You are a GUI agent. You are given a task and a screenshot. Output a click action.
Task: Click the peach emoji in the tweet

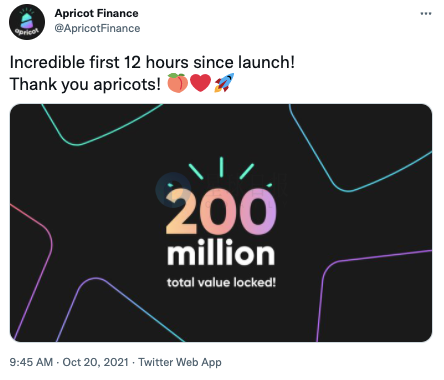click(177, 83)
